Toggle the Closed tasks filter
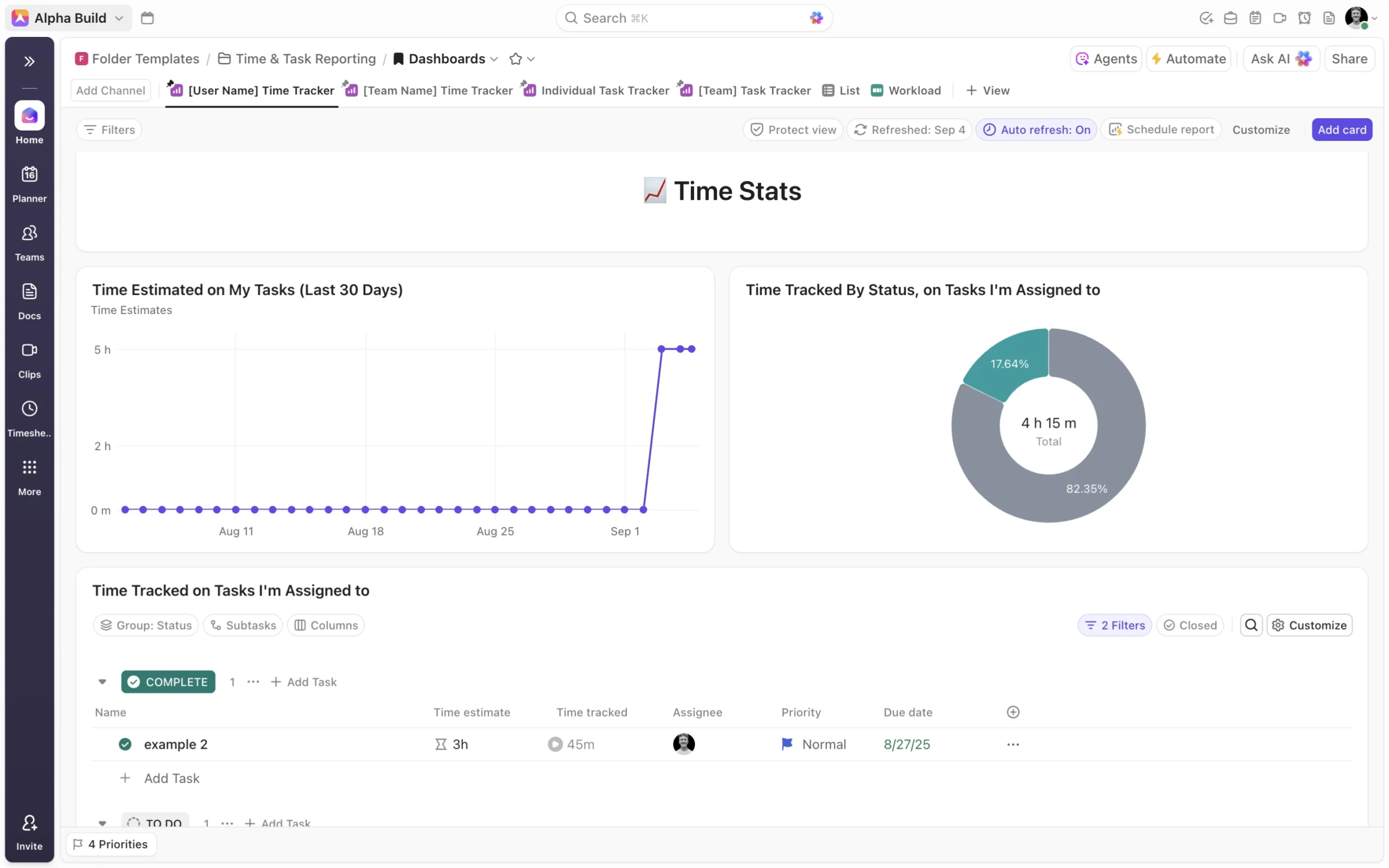Image resolution: width=1389 pixels, height=868 pixels. (x=1190, y=625)
